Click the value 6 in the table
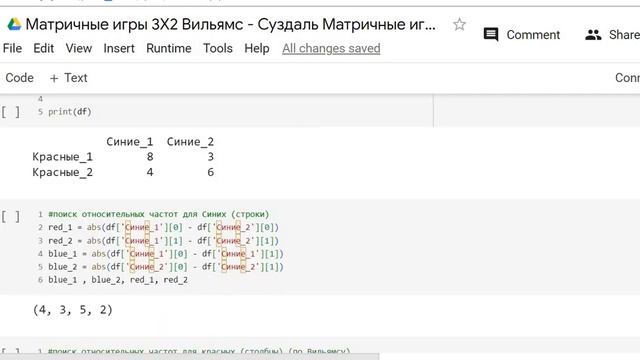The width and height of the screenshot is (640, 360). [x=210, y=172]
